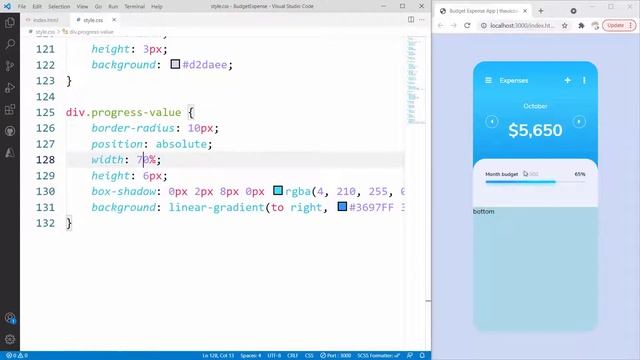The image size is (640, 360).
Task: Open the Go menu
Action: point(98,6)
